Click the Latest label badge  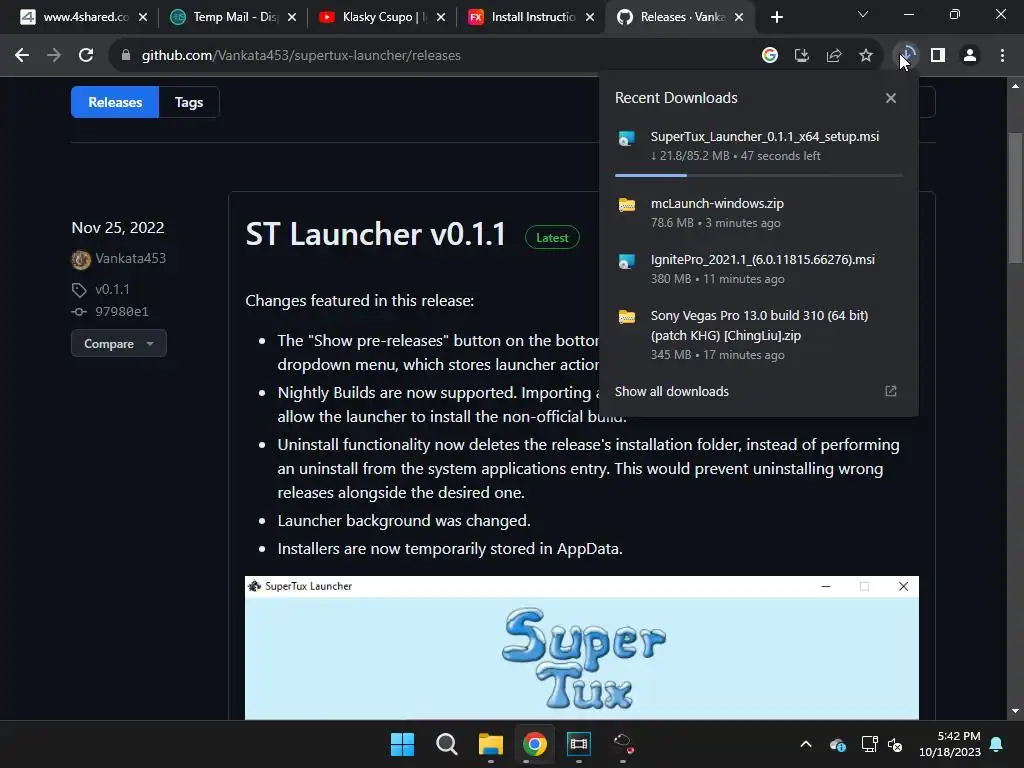pos(552,238)
